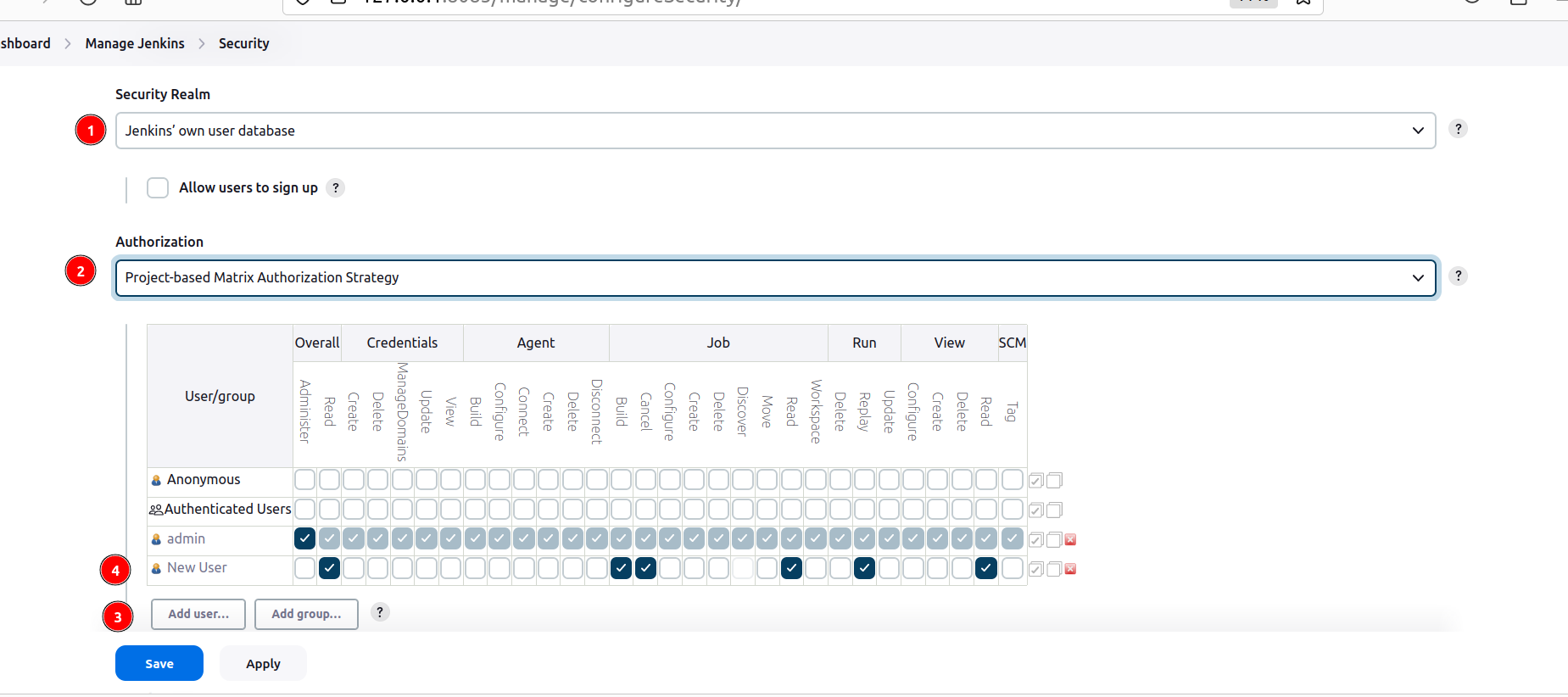Click the View column group header

point(949,343)
